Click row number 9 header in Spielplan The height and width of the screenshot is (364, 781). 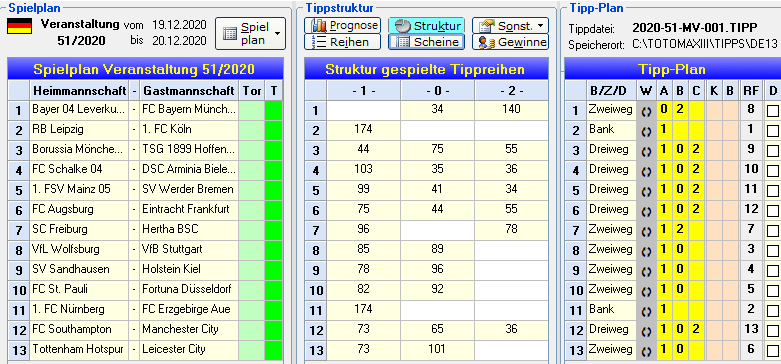point(18,270)
